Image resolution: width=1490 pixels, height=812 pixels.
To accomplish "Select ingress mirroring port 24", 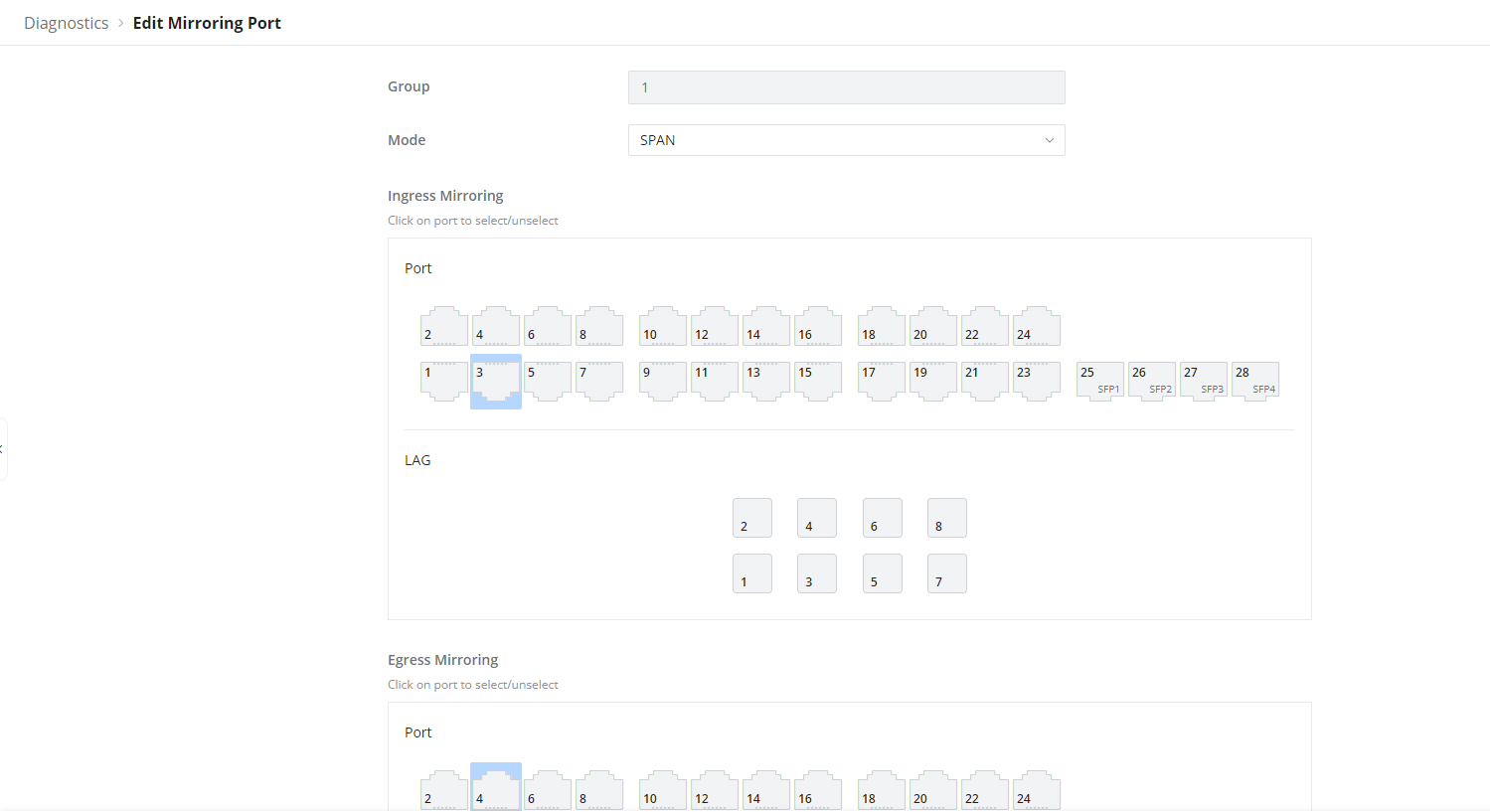I will point(1037,326).
